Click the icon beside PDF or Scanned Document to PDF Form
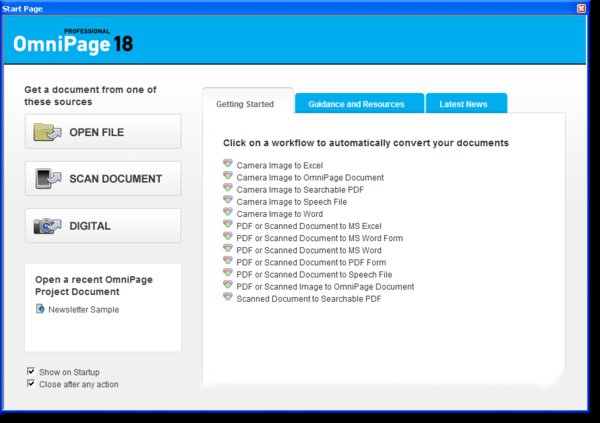Viewport: 600px width, 423px height. (228, 260)
